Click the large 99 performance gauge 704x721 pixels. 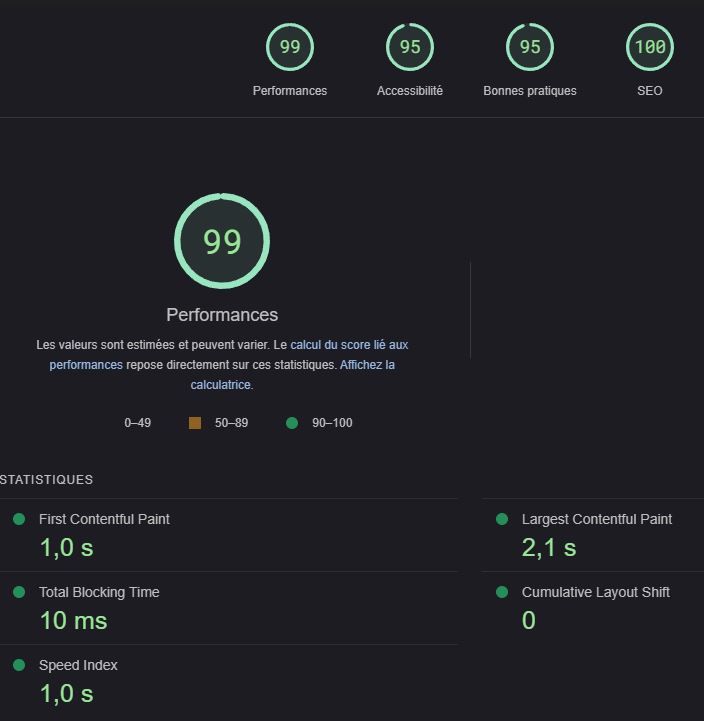[222, 241]
